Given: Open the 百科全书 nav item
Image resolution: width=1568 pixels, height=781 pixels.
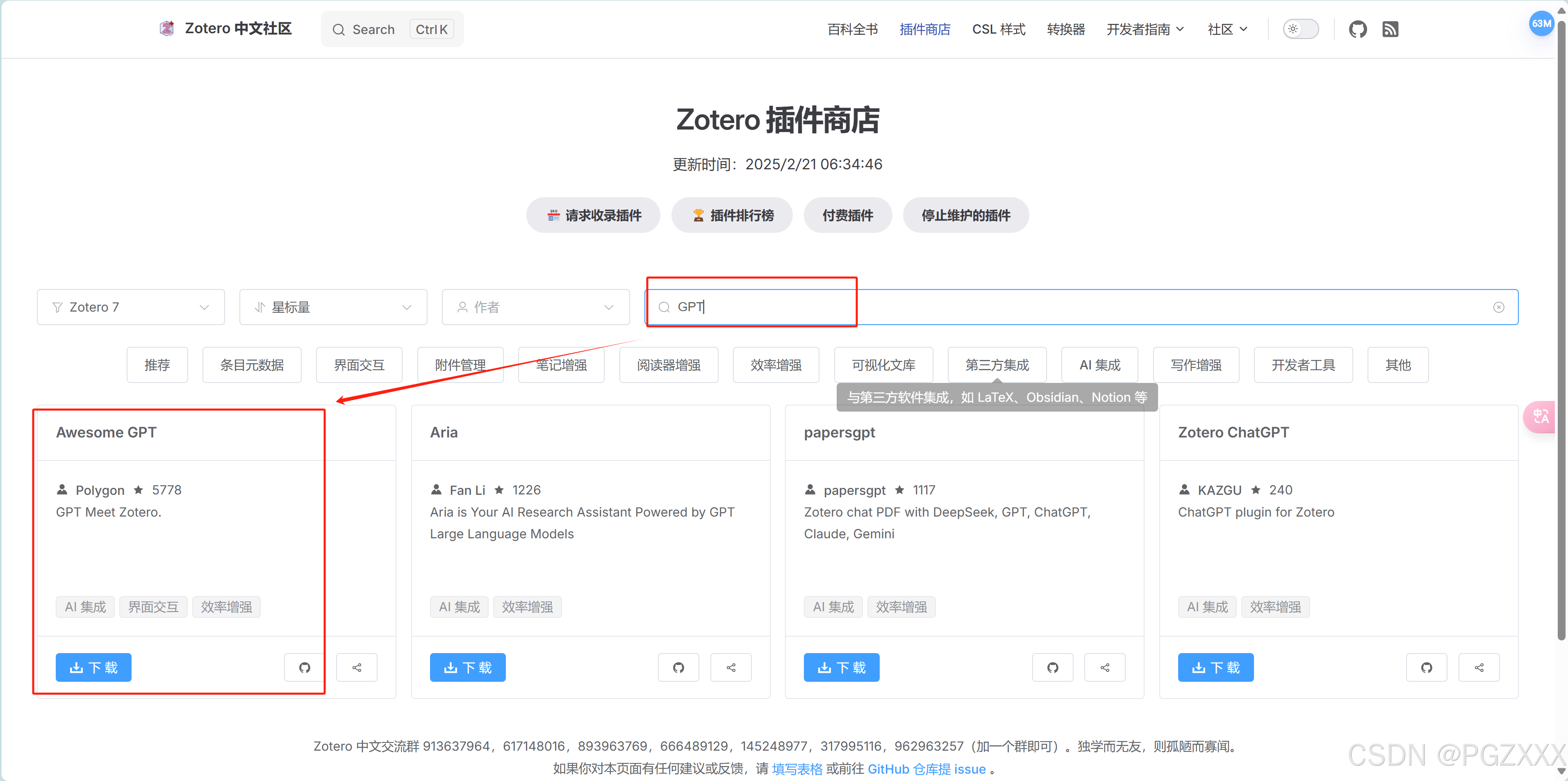Looking at the screenshot, I should coord(852,29).
